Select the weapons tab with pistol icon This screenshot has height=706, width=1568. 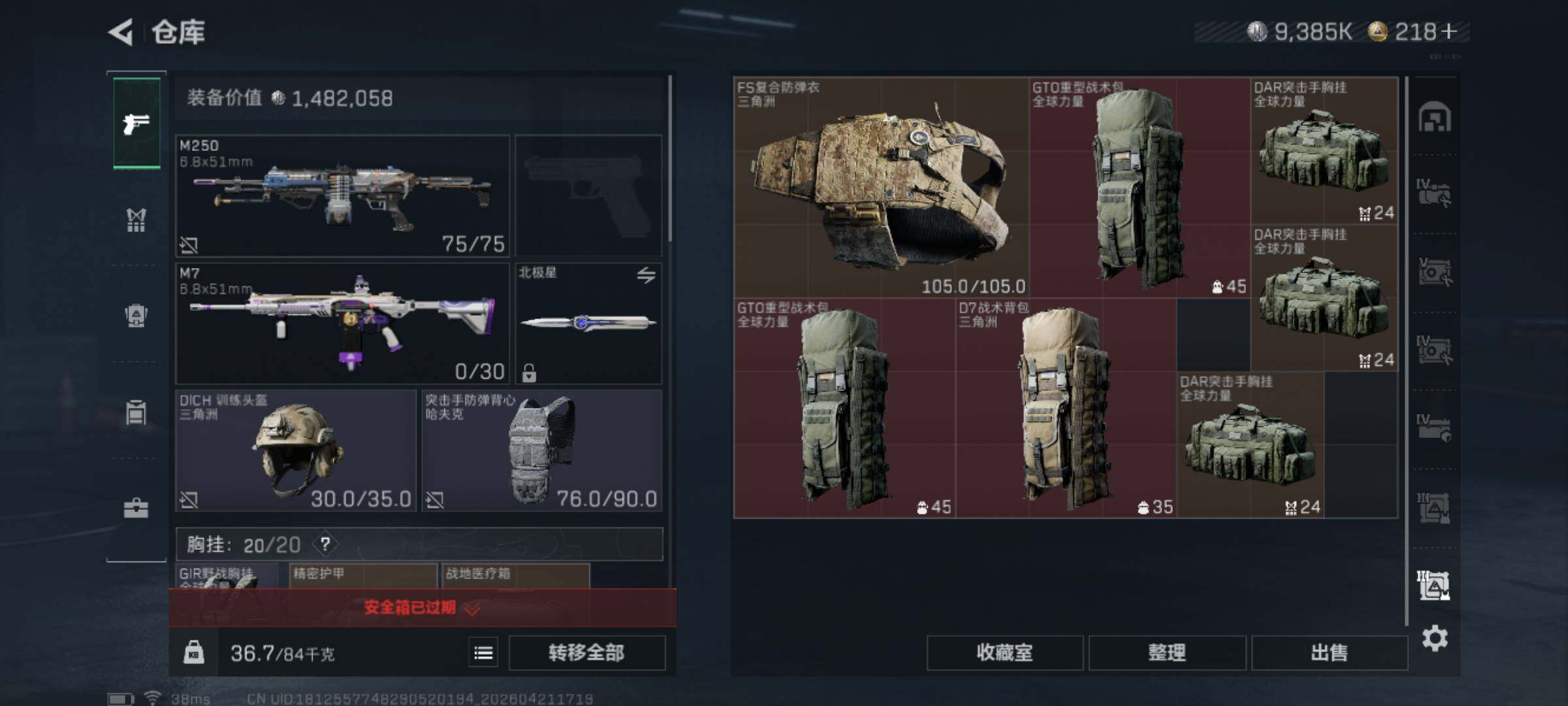(x=137, y=123)
